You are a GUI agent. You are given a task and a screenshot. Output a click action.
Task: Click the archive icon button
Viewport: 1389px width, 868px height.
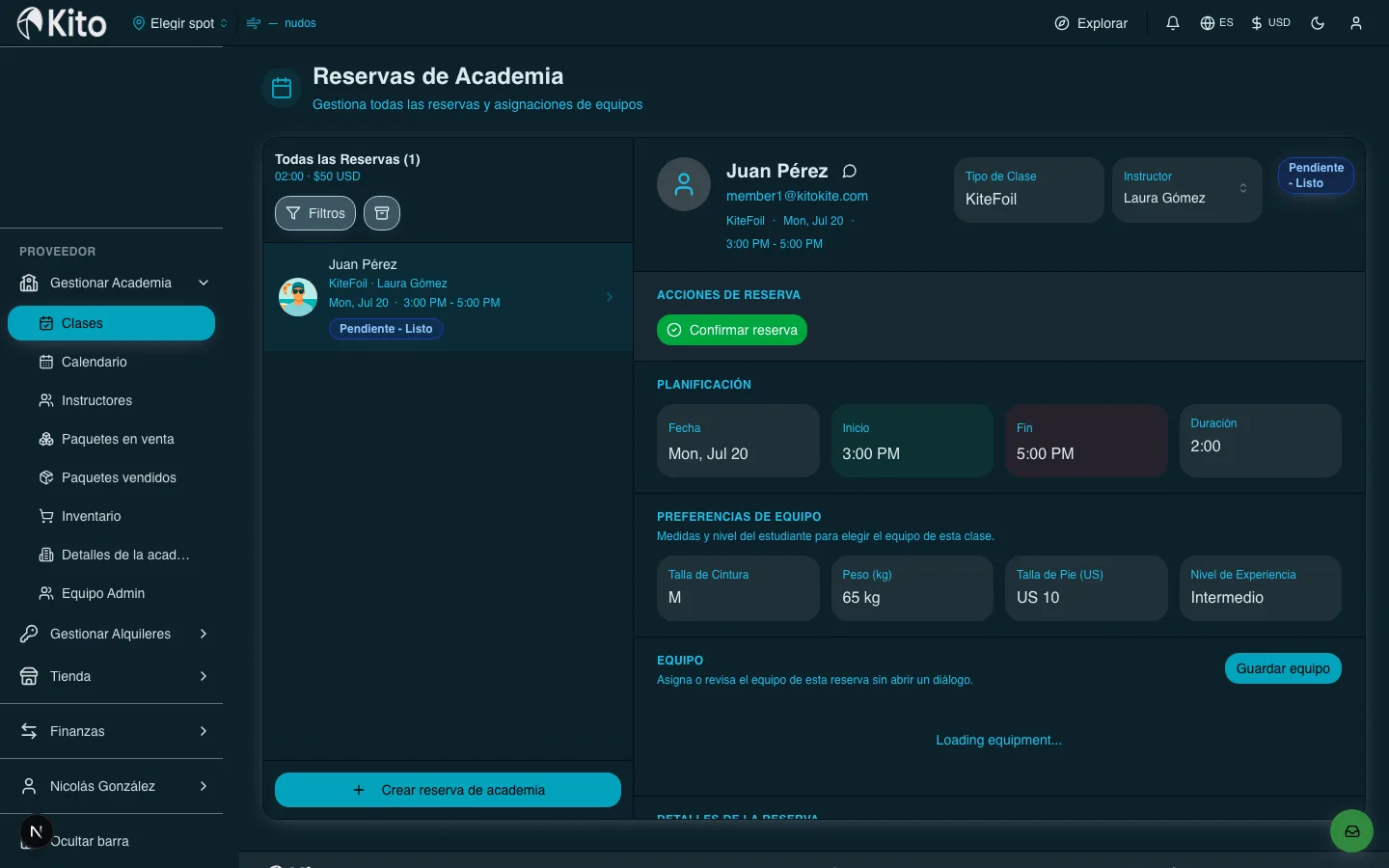(x=382, y=213)
